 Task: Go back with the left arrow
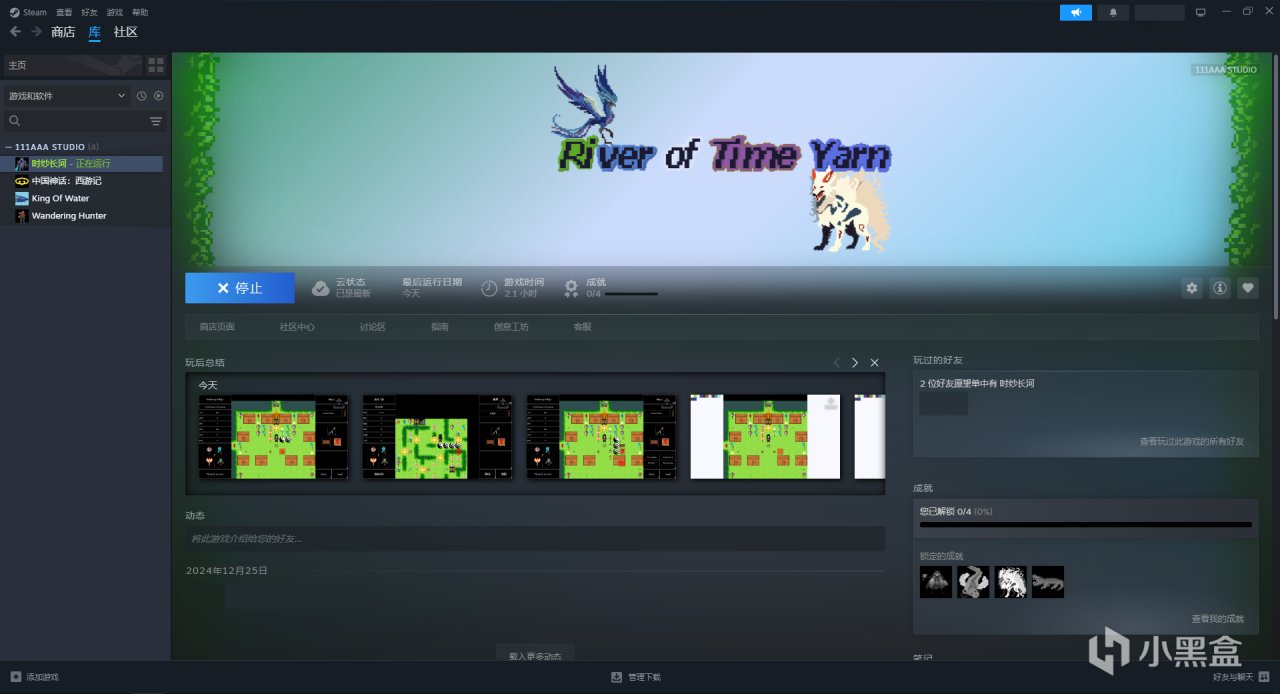15,32
